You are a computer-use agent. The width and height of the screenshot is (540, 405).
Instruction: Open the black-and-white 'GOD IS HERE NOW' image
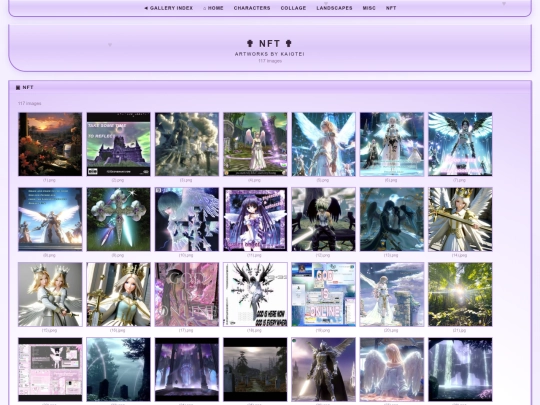click(x=255, y=294)
